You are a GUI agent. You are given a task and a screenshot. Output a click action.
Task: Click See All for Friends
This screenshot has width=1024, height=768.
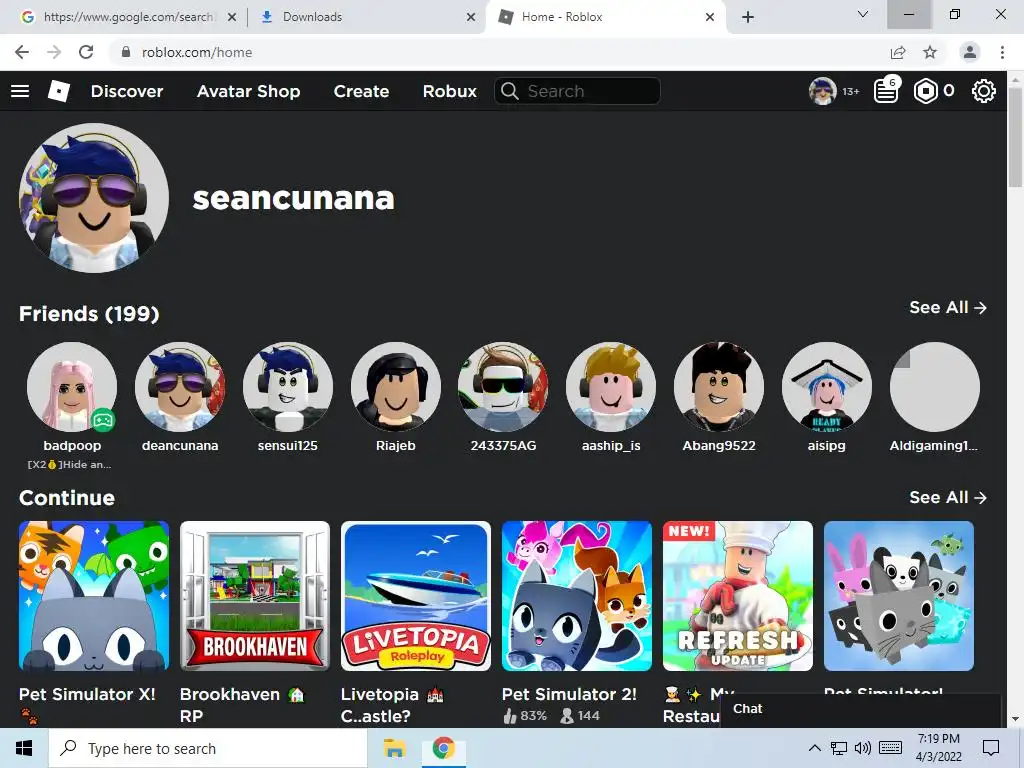click(x=948, y=308)
